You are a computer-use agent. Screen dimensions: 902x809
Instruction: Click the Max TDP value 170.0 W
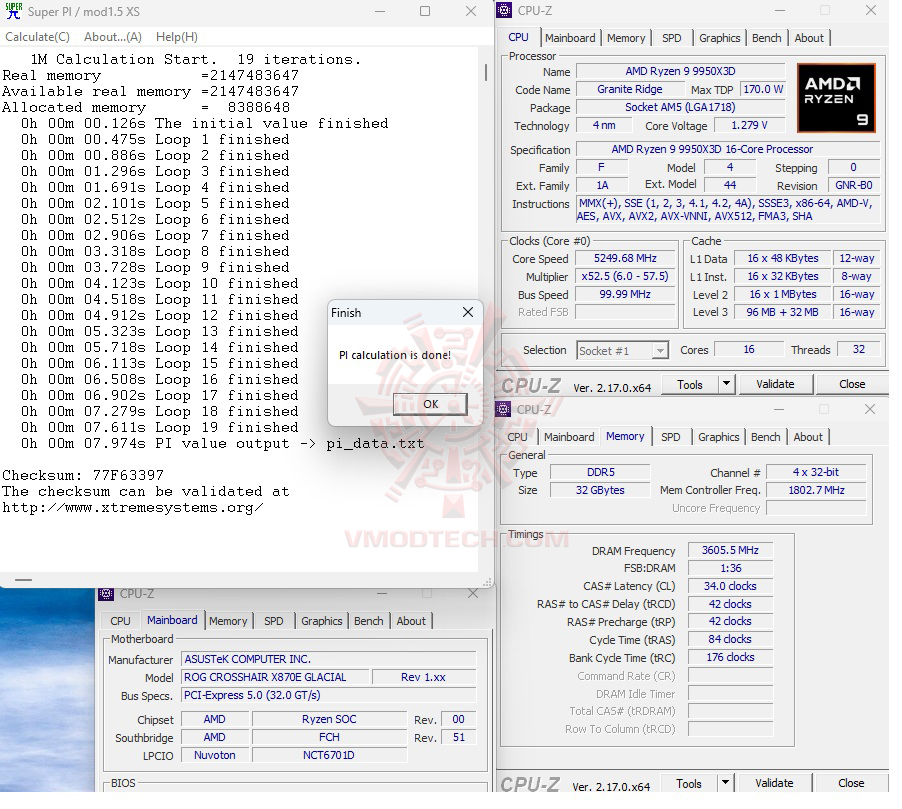pos(763,89)
